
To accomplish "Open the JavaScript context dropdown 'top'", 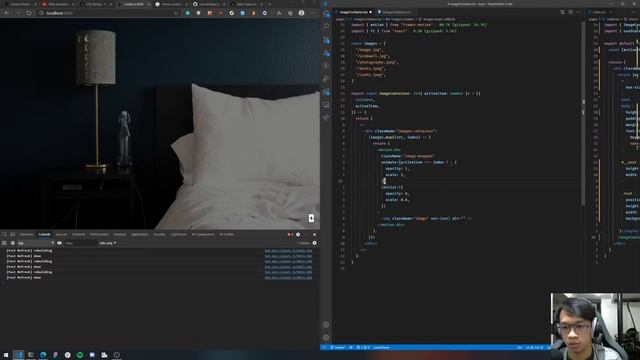I will click(36, 243).
